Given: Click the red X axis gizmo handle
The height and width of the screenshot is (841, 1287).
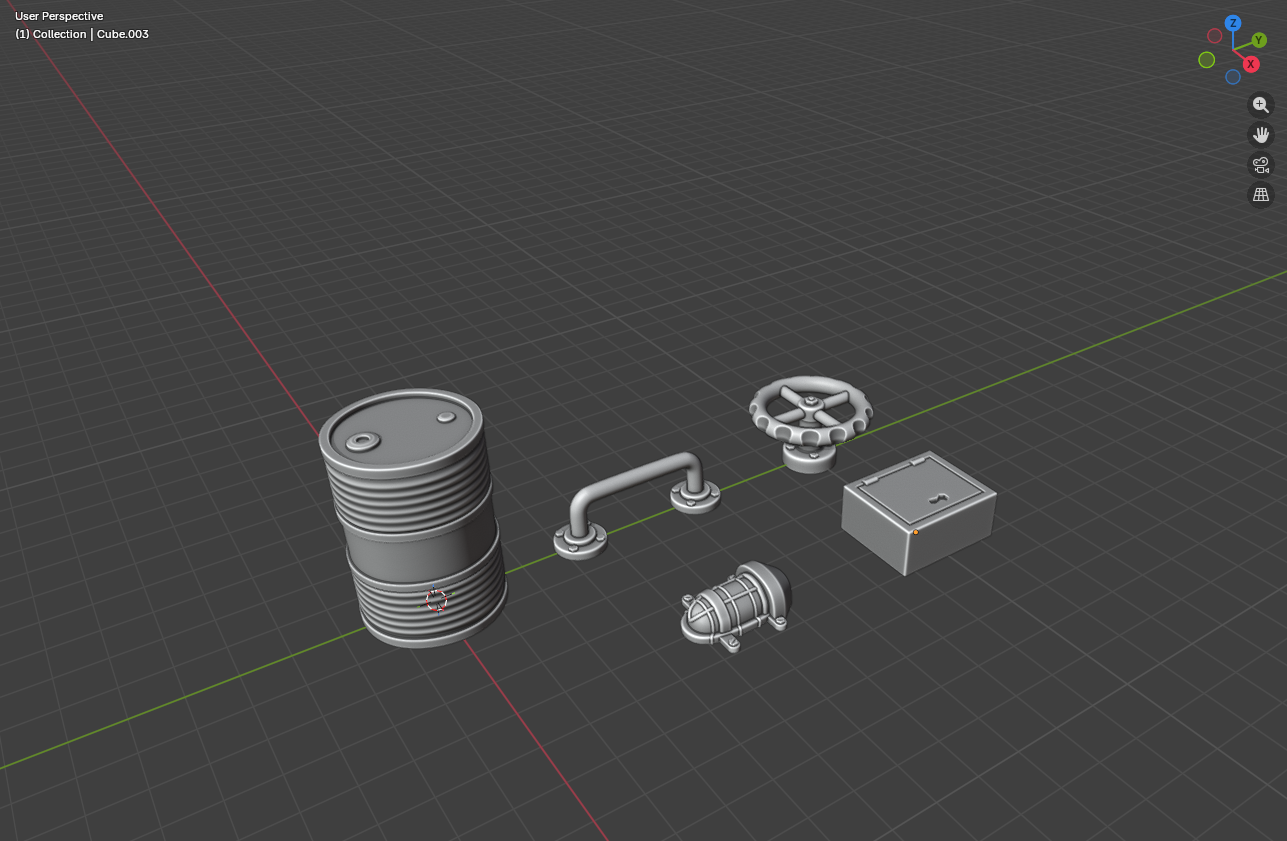Looking at the screenshot, I should [x=1250, y=64].
